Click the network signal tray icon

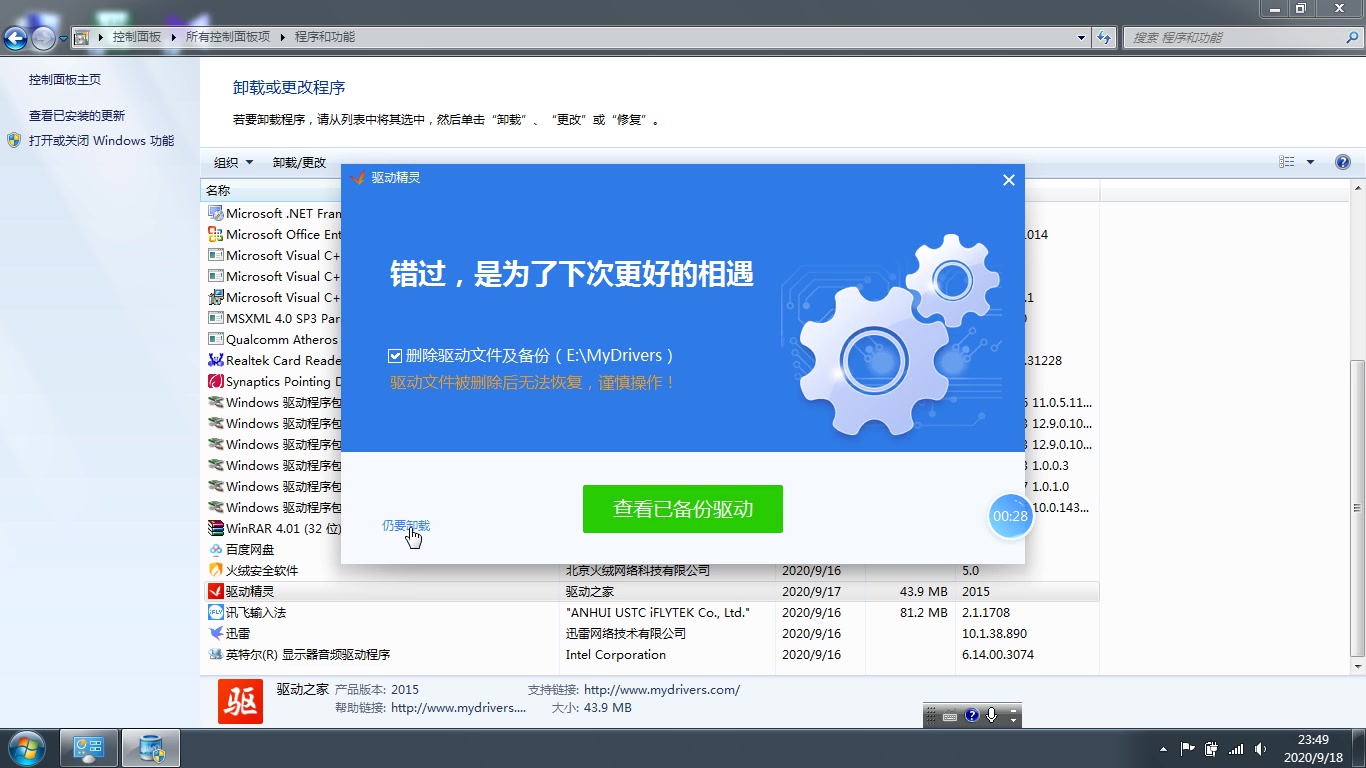(x=1236, y=748)
